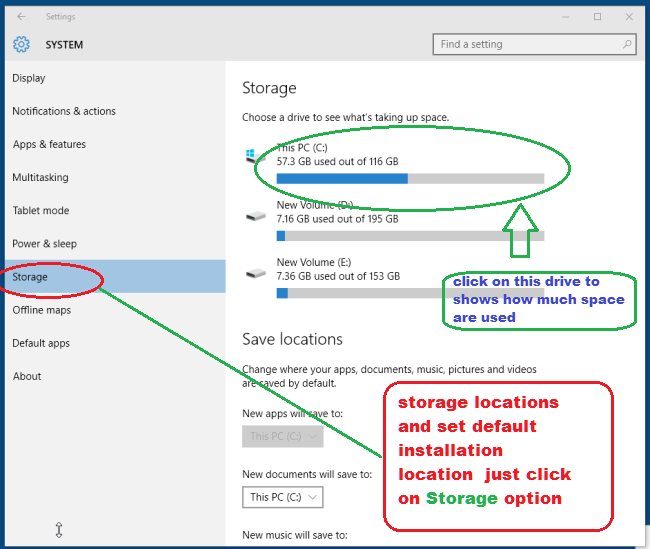Maximize the Settings window
The image size is (650, 549).
pyautogui.click(x=597, y=17)
